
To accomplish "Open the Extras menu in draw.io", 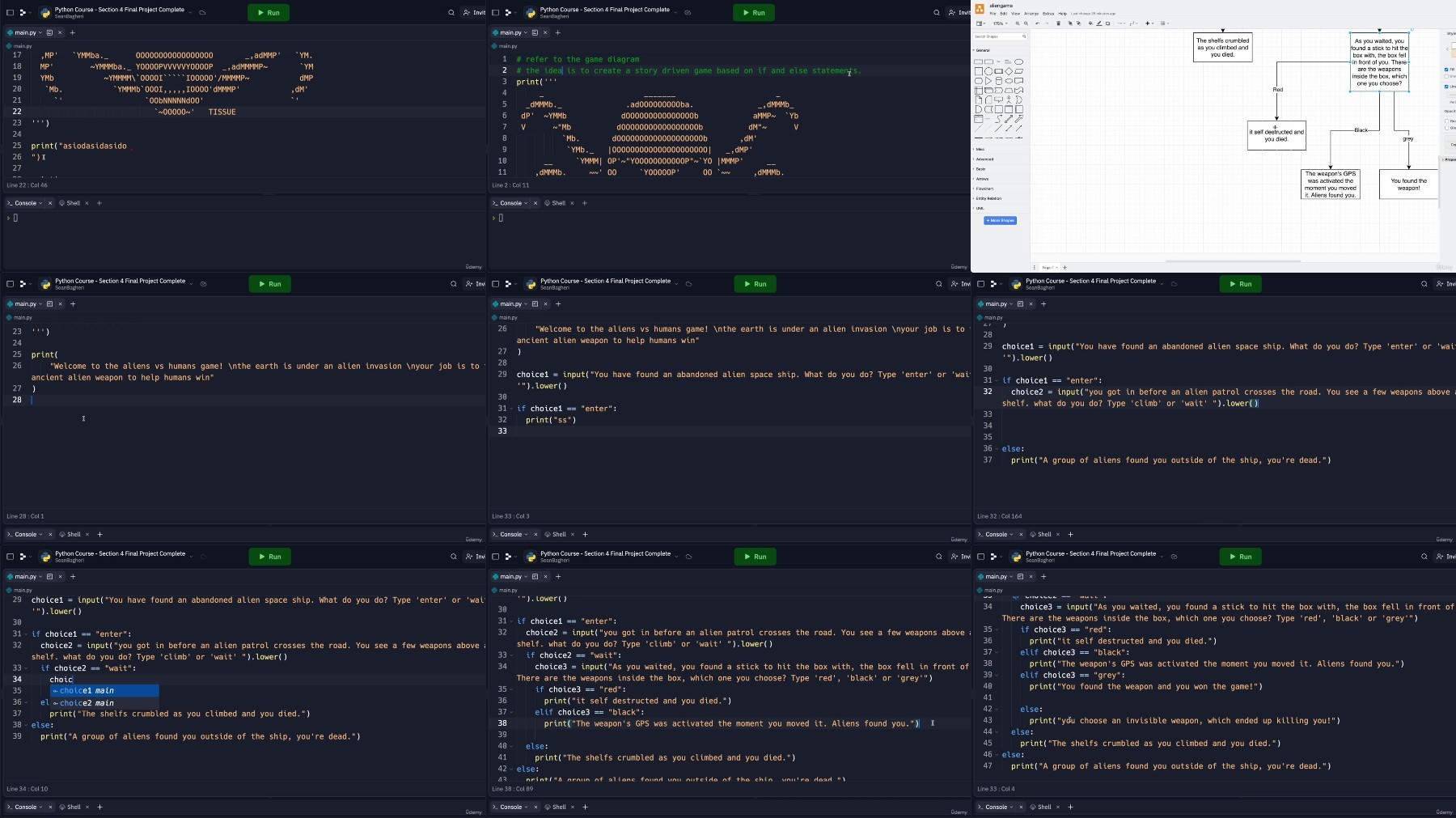I will pos(1048,14).
